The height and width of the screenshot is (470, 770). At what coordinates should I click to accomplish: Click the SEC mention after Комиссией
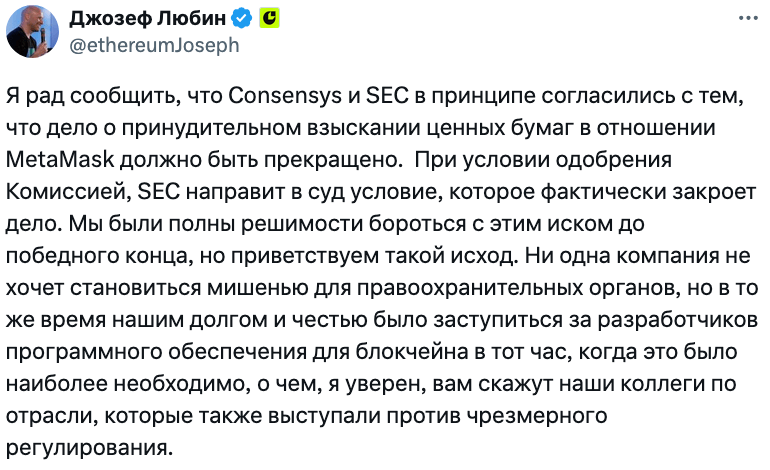point(159,192)
